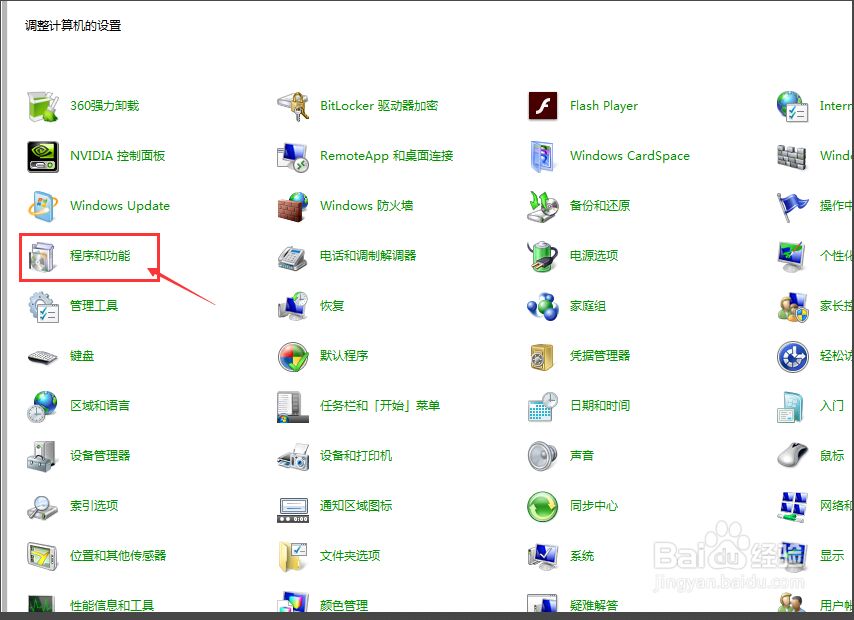Open the Flash Player icon
The image size is (854, 620).
[542, 106]
